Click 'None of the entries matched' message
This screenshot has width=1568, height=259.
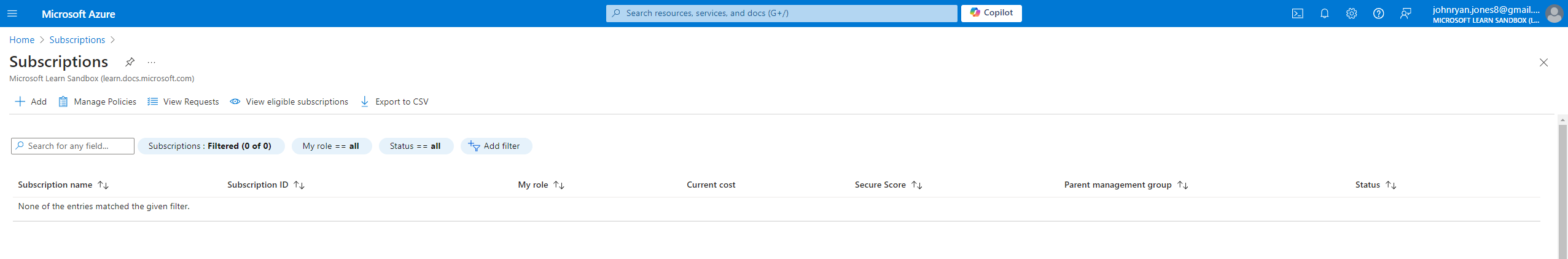point(104,206)
